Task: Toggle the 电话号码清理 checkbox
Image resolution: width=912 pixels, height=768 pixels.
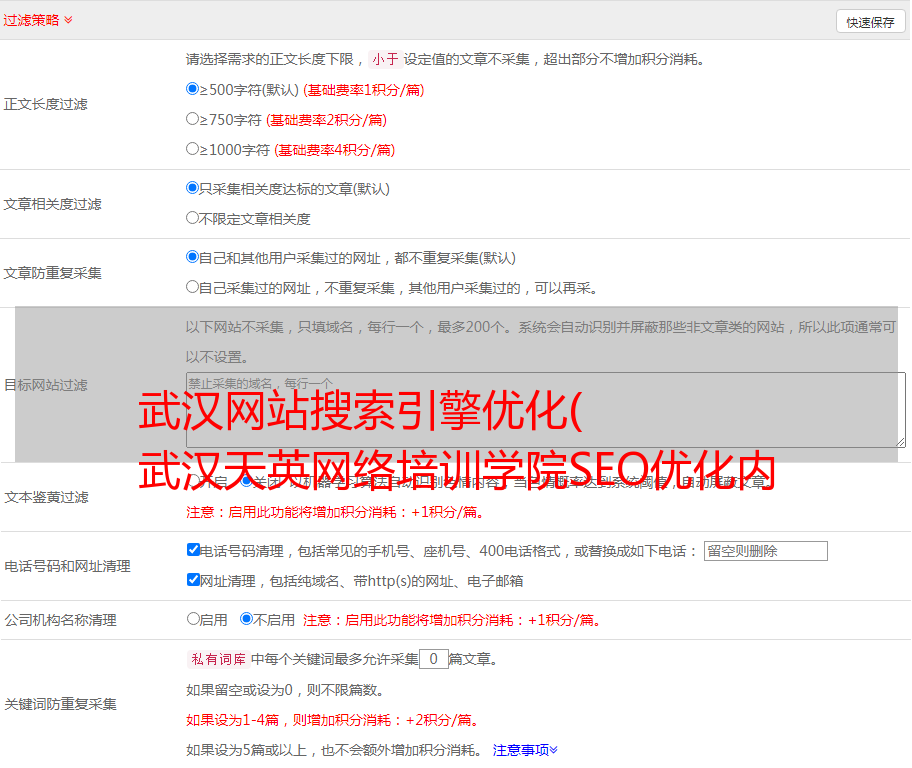Action: (193, 550)
